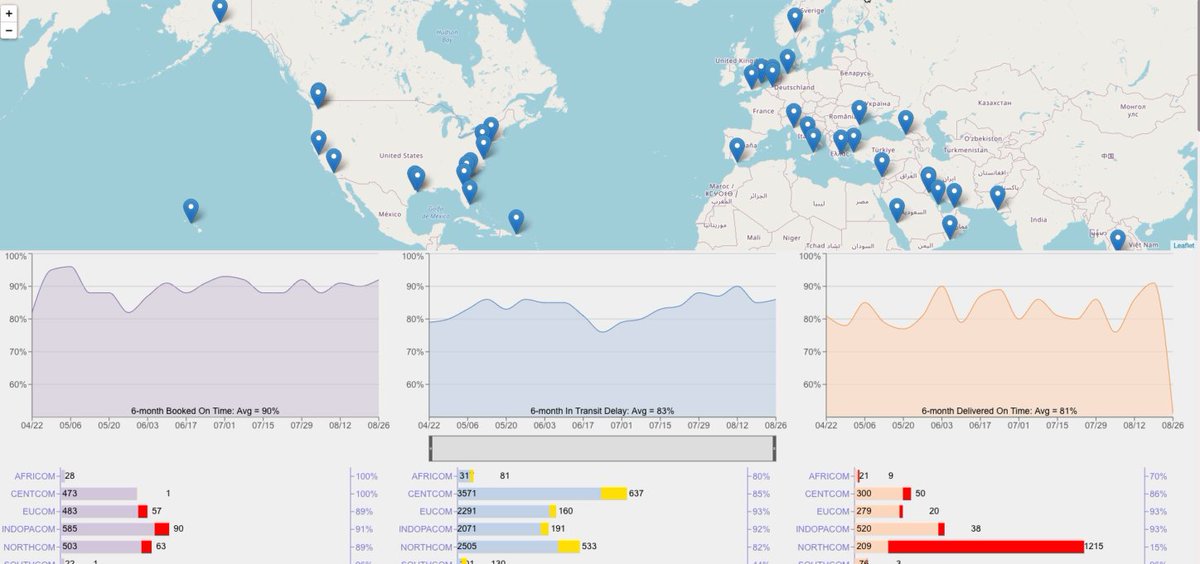This screenshot has width=1200, height=564.
Task: Click the 15% value in the NORTHCOM row
Action: [x=1159, y=547]
